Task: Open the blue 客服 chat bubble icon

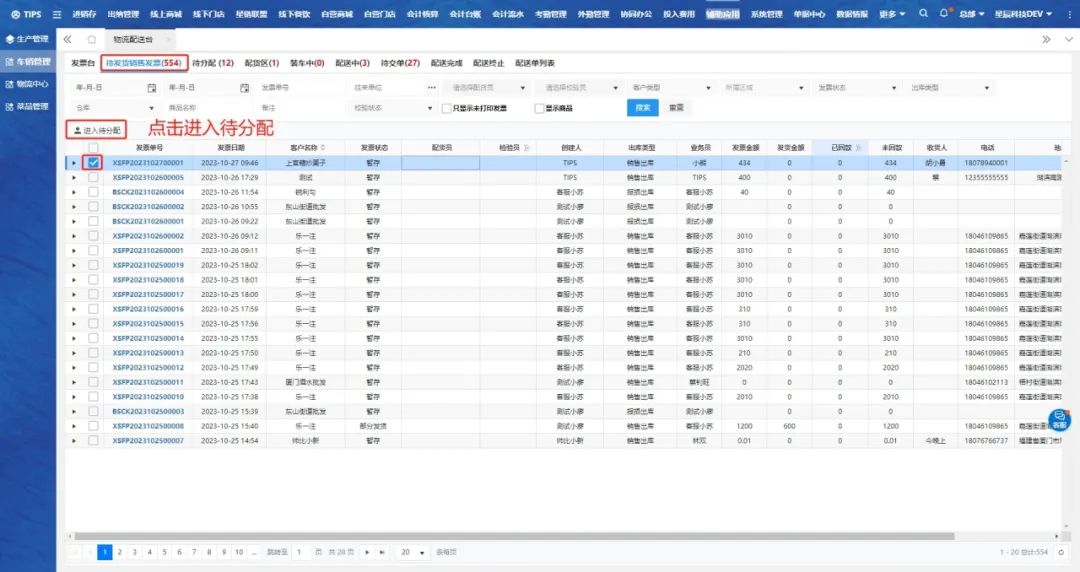Action: pos(1058,420)
